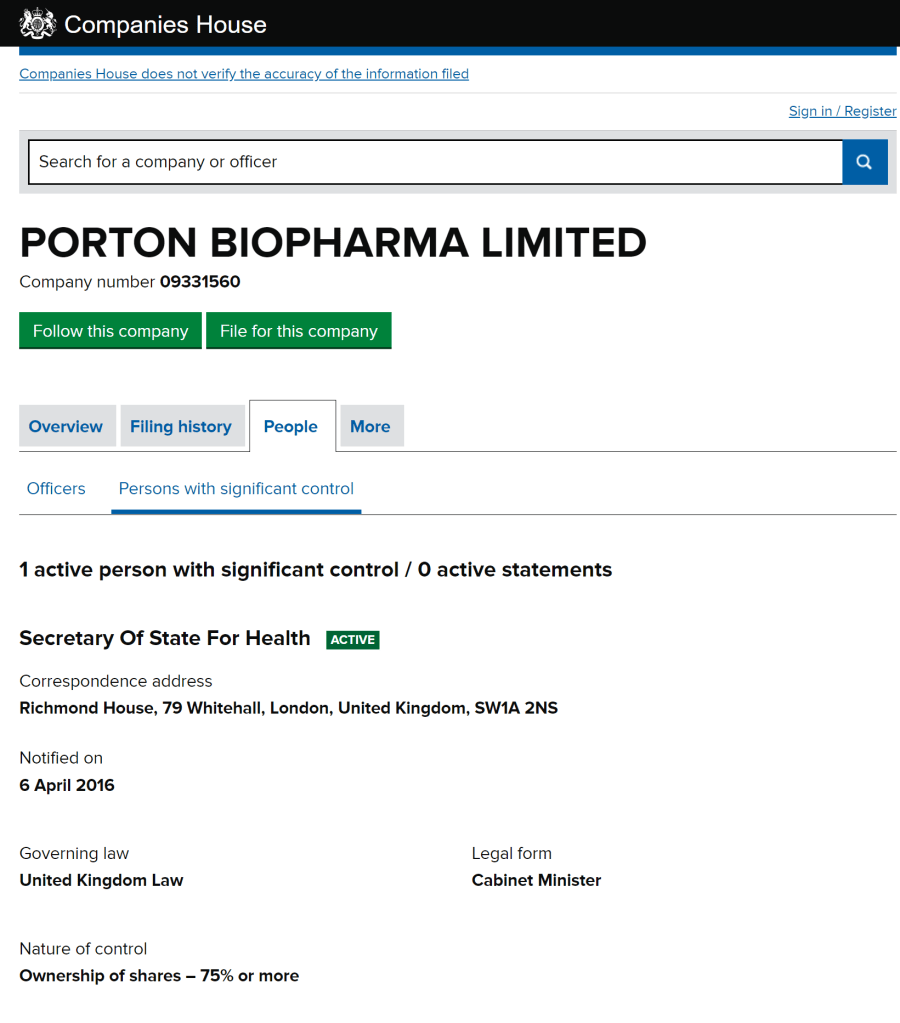
Task: Select the Persons with significant control sub-tab
Action: pos(236,489)
